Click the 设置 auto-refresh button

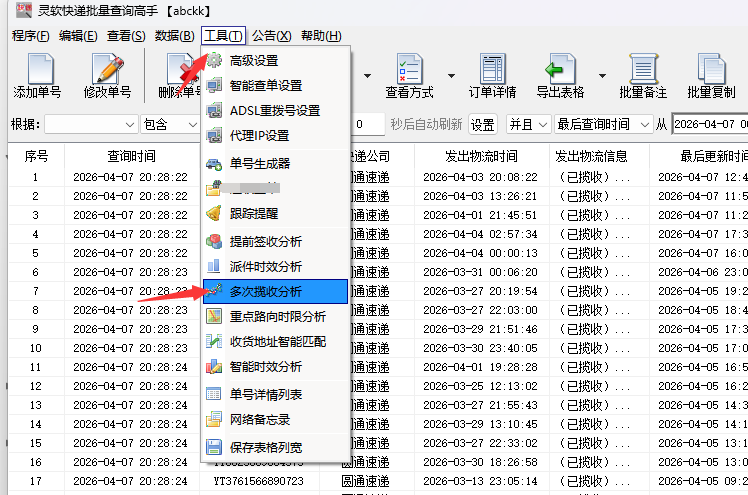click(483, 124)
